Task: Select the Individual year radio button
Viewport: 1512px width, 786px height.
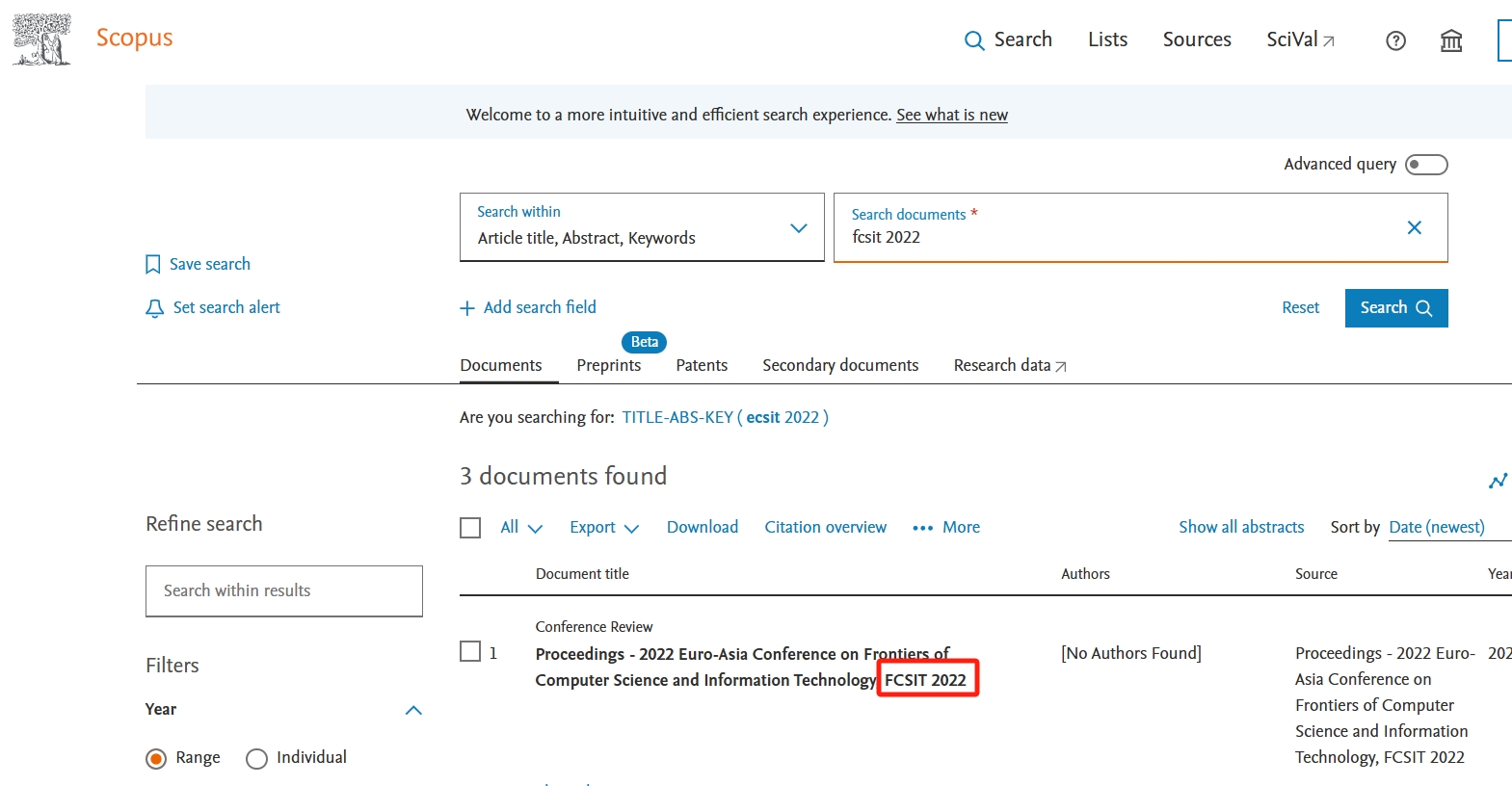Action: pos(256,759)
